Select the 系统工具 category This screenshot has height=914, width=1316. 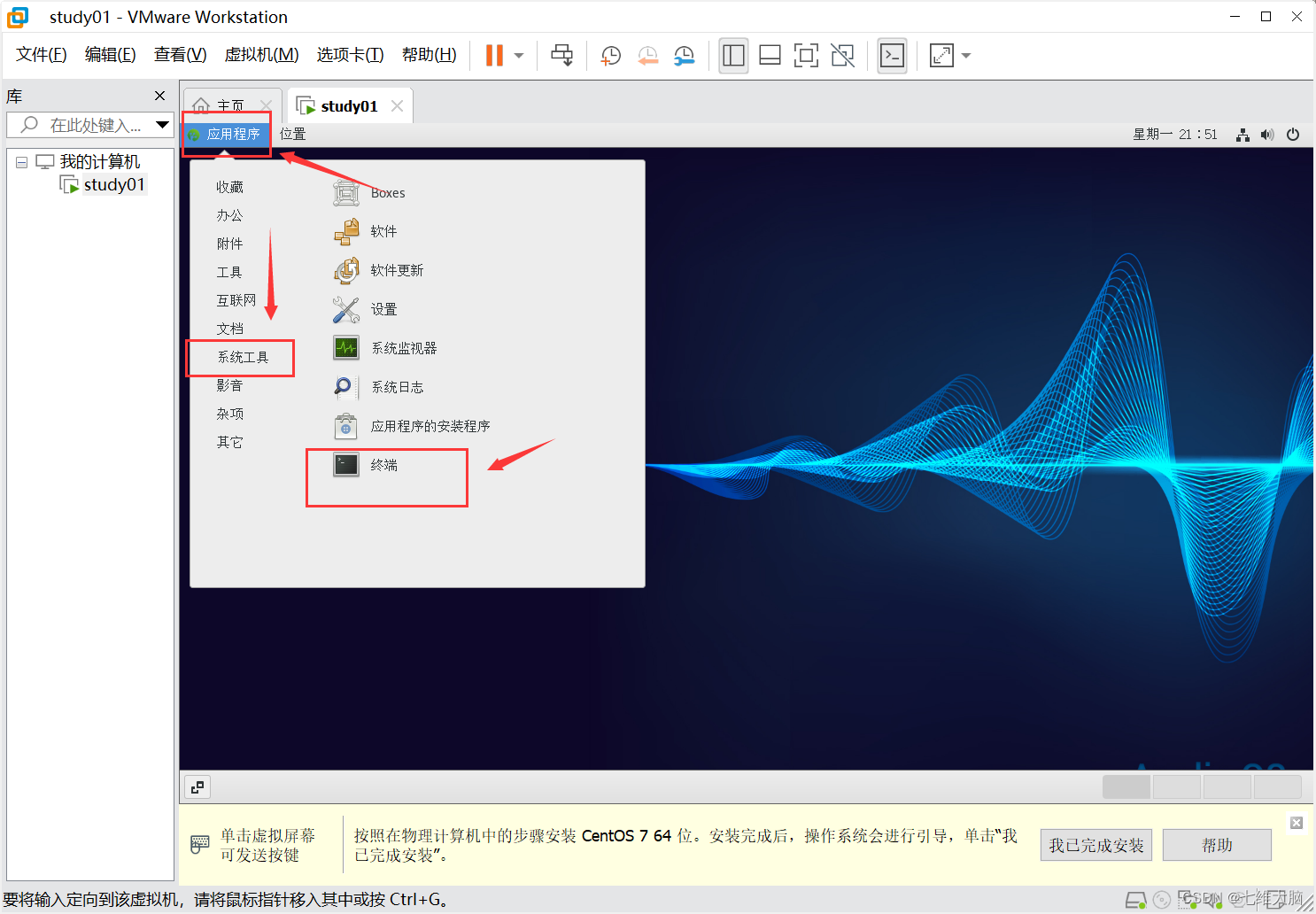243,357
